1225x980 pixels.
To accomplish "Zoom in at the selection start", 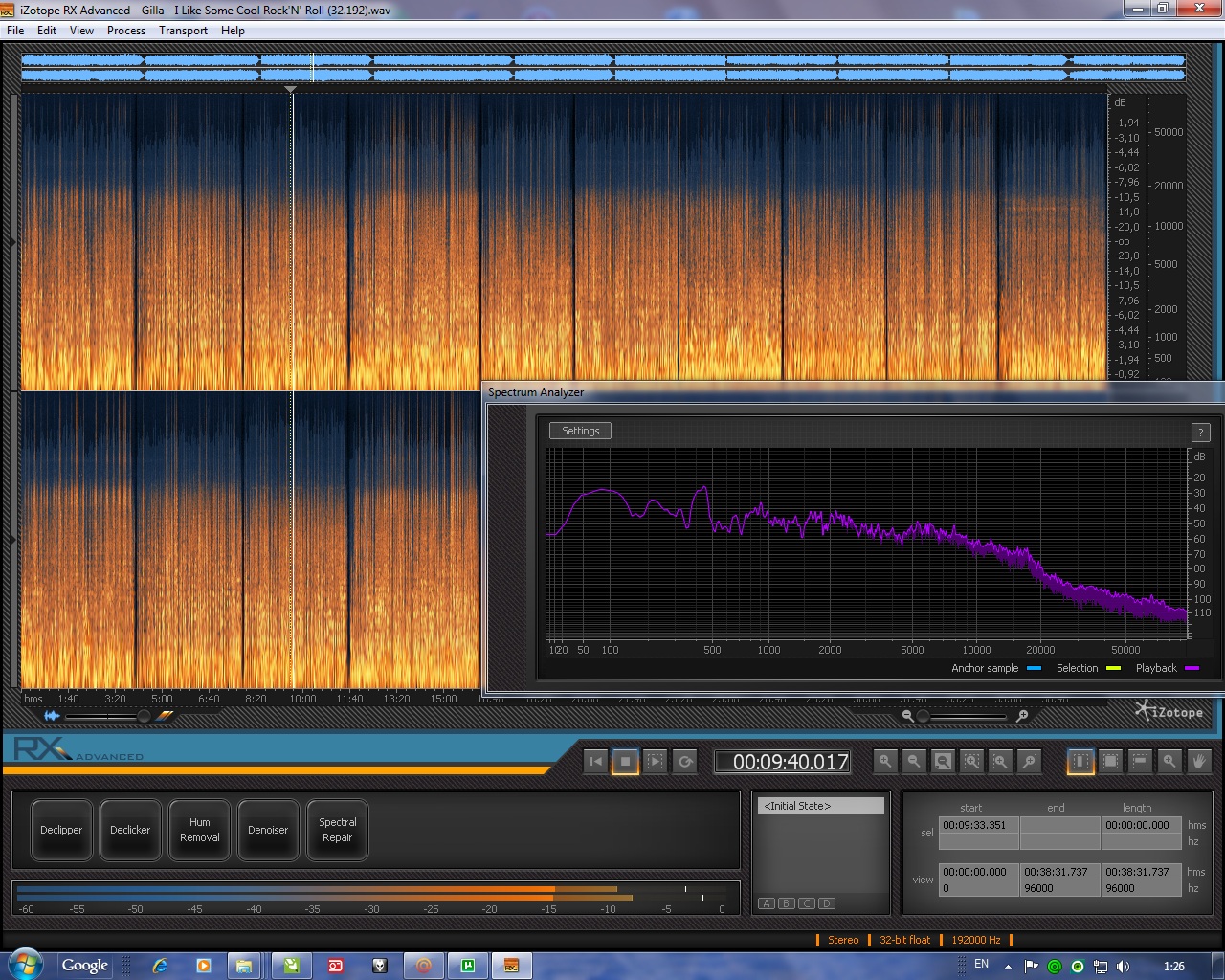I will point(1000,762).
